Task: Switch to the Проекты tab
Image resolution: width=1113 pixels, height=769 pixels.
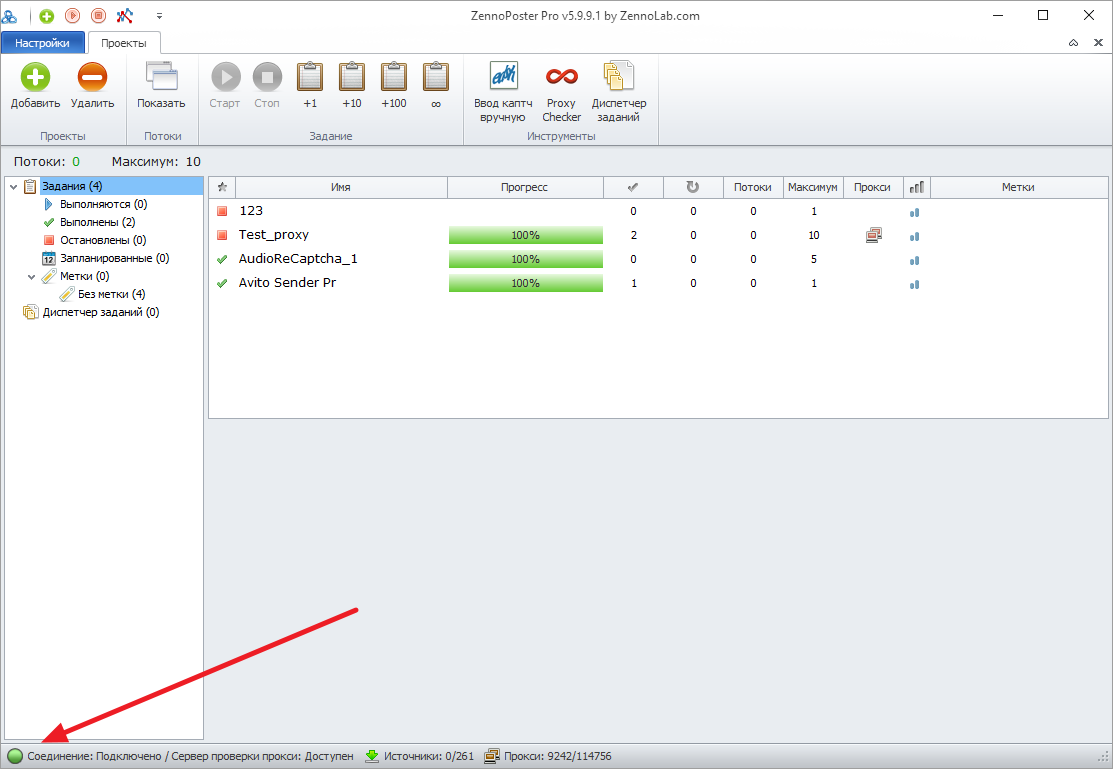Action: [124, 43]
